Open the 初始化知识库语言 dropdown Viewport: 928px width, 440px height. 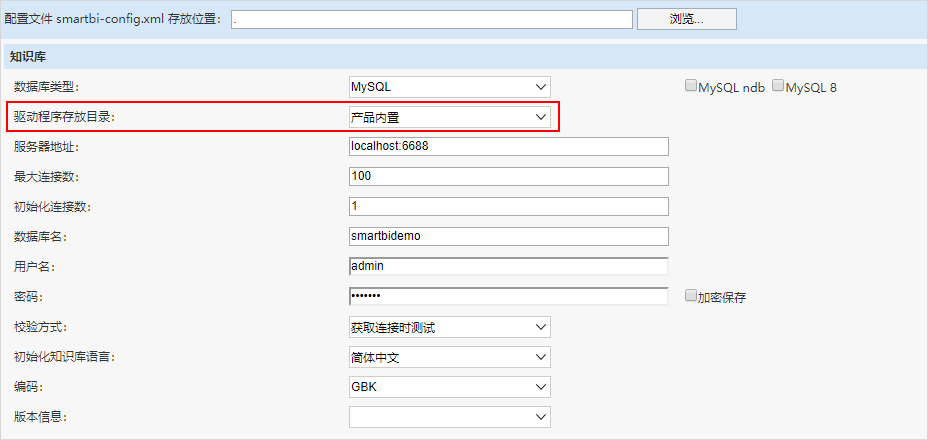450,357
